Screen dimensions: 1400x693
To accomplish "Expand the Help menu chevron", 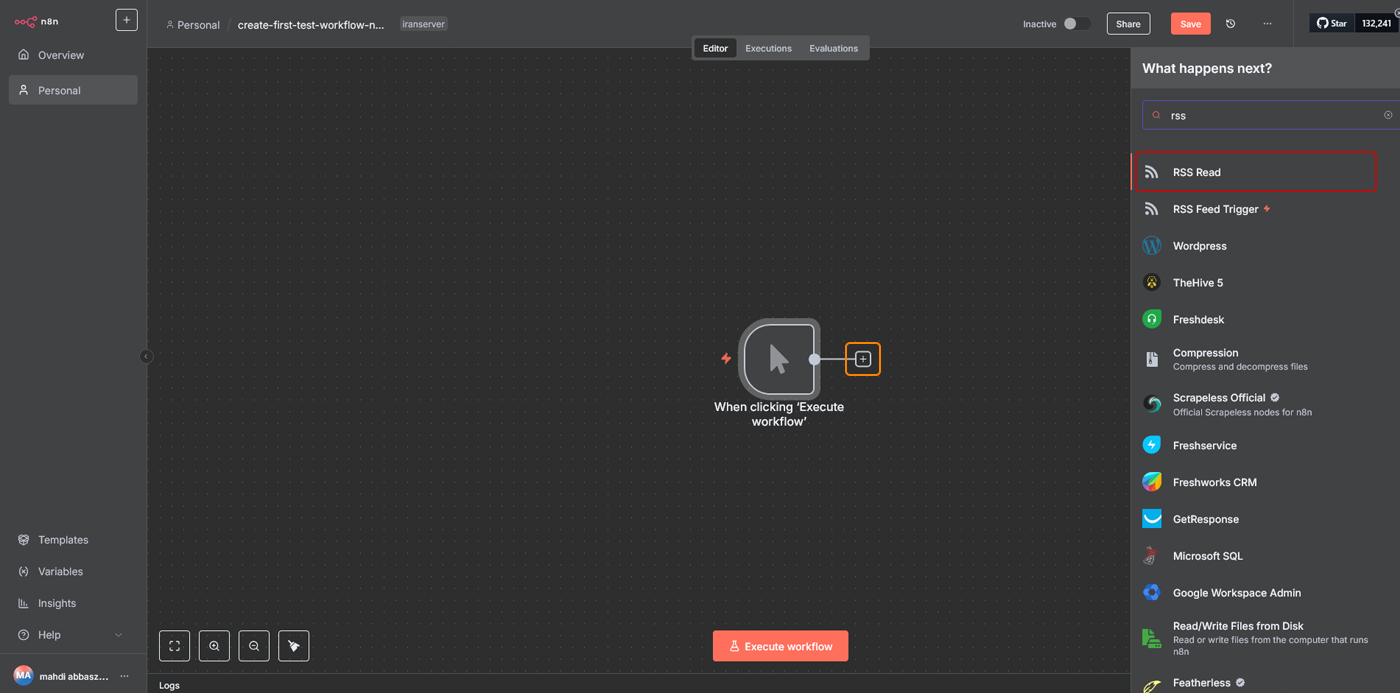I will click(x=118, y=635).
